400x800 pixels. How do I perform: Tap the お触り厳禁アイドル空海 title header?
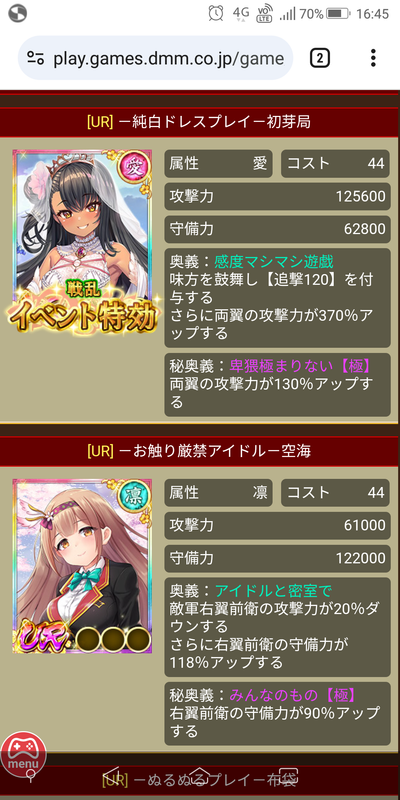199,451
